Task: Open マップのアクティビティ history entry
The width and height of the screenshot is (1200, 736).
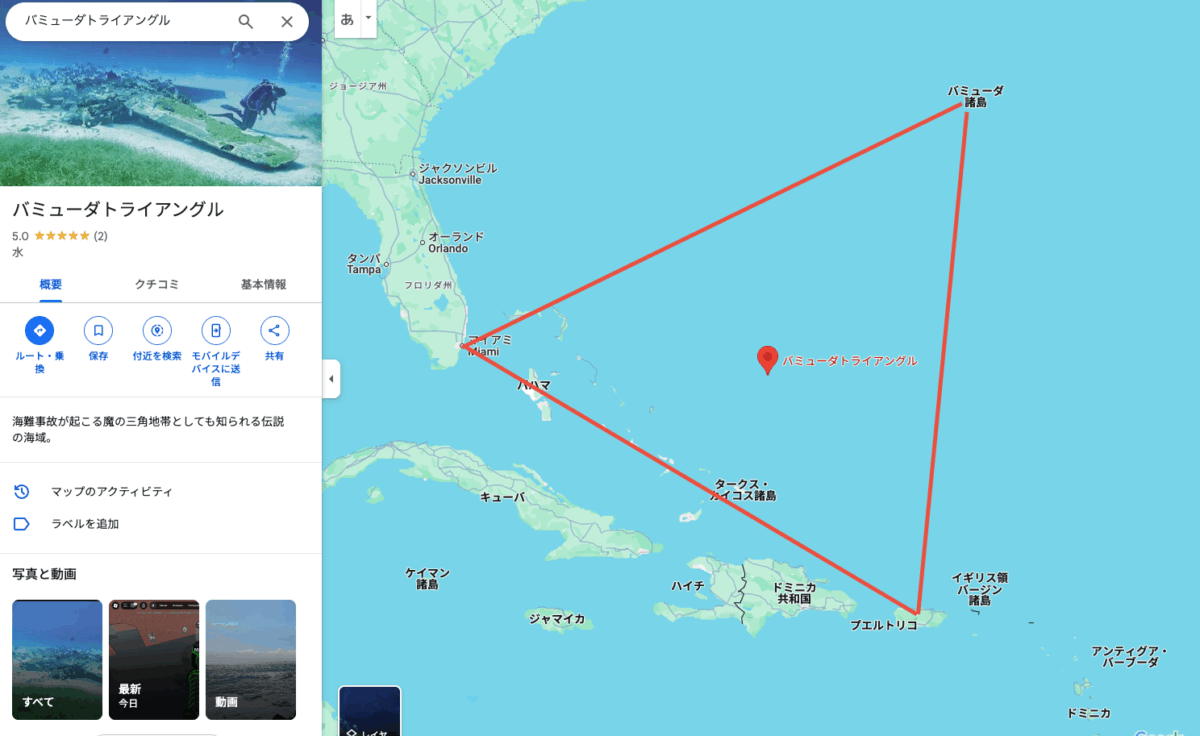Action: click(x=160, y=492)
